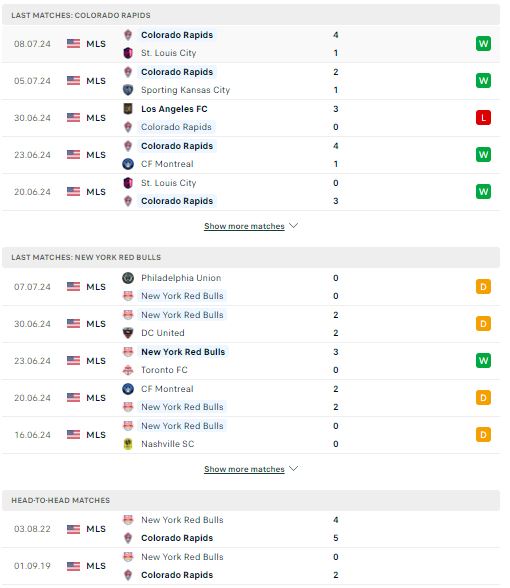Open the St. Louis City team link on 08.07.24
The image size is (510, 588).
point(169,53)
